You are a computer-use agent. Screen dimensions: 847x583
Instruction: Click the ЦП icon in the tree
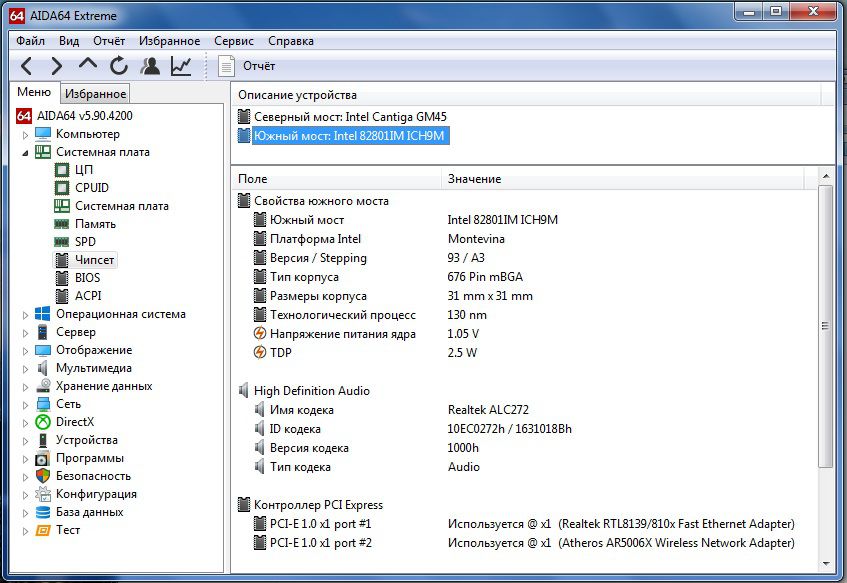(62, 170)
